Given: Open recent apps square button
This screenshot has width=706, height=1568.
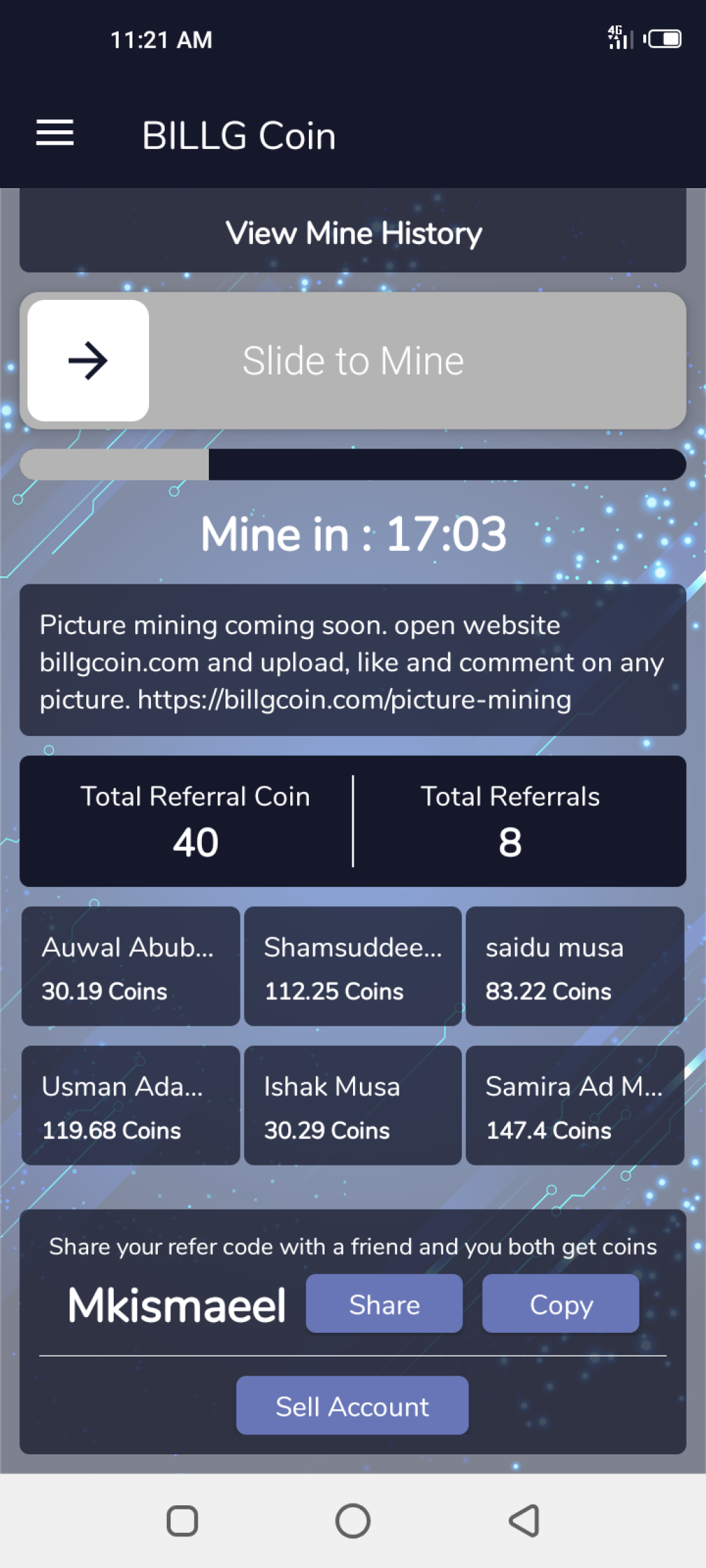Looking at the screenshot, I should point(183,1520).
